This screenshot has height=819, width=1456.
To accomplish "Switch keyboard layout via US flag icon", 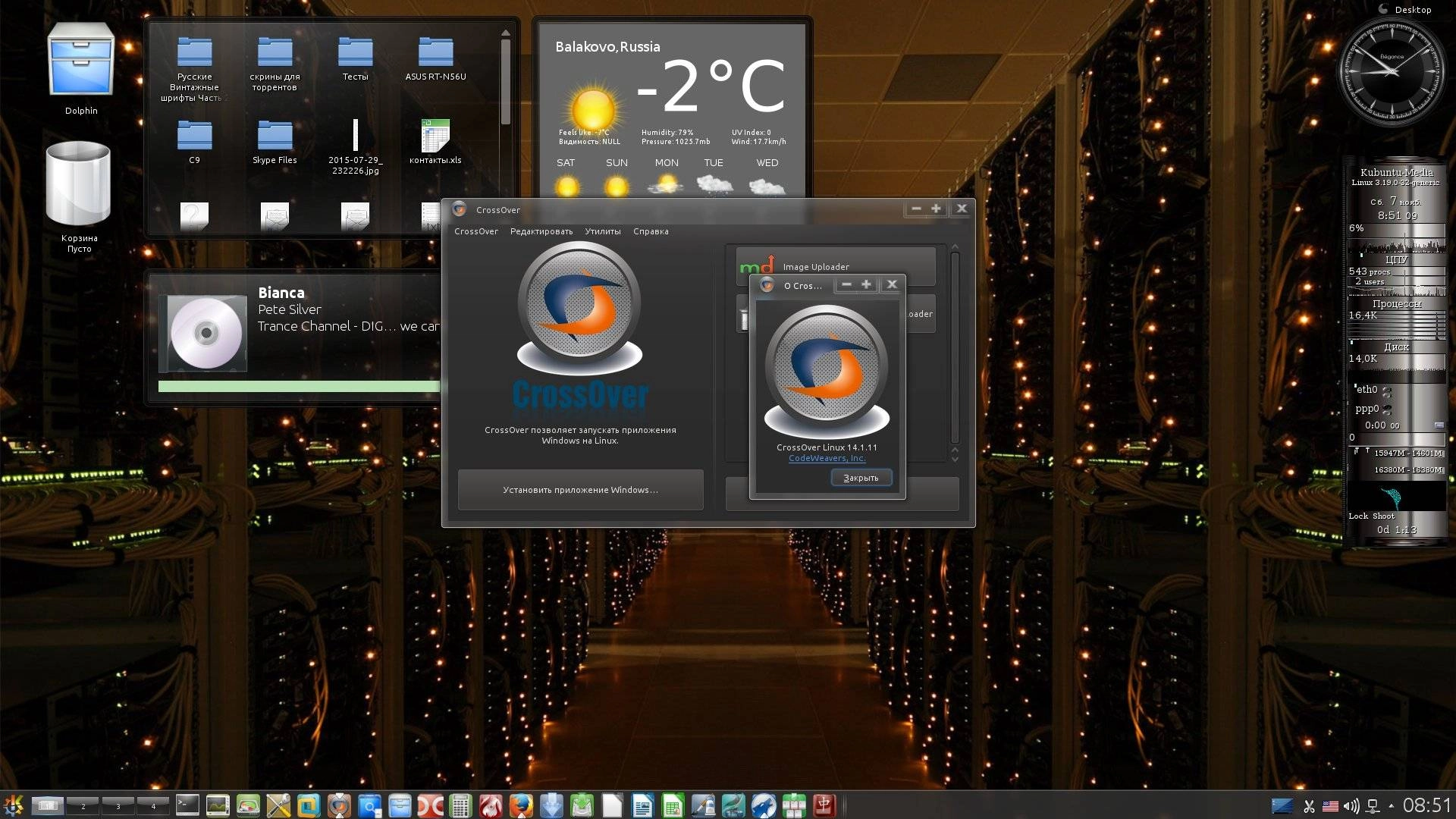I will click(x=1330, y=805).
